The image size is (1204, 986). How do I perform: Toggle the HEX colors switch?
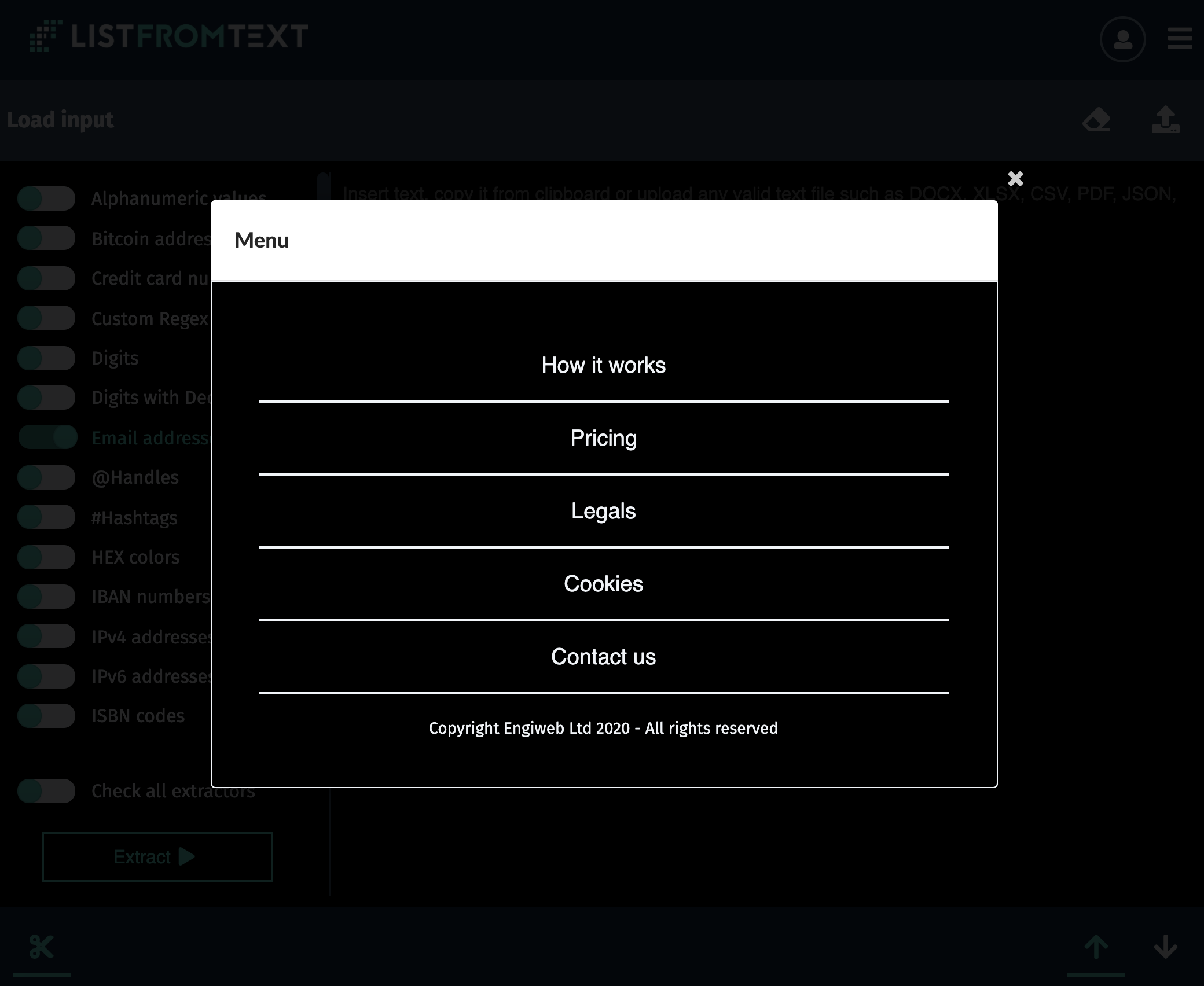(46, 557)
